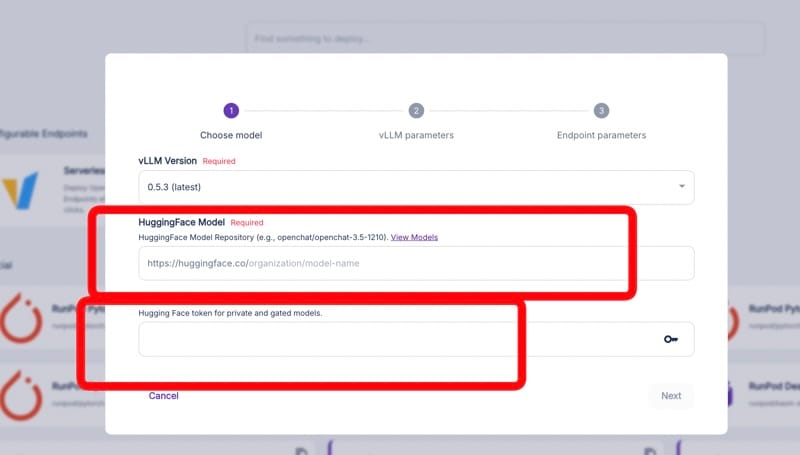The height and width of the screenshot is (455, 800).
Task: Click the upper PyTorch logo behind dialog
Action: tap(21, 318)
